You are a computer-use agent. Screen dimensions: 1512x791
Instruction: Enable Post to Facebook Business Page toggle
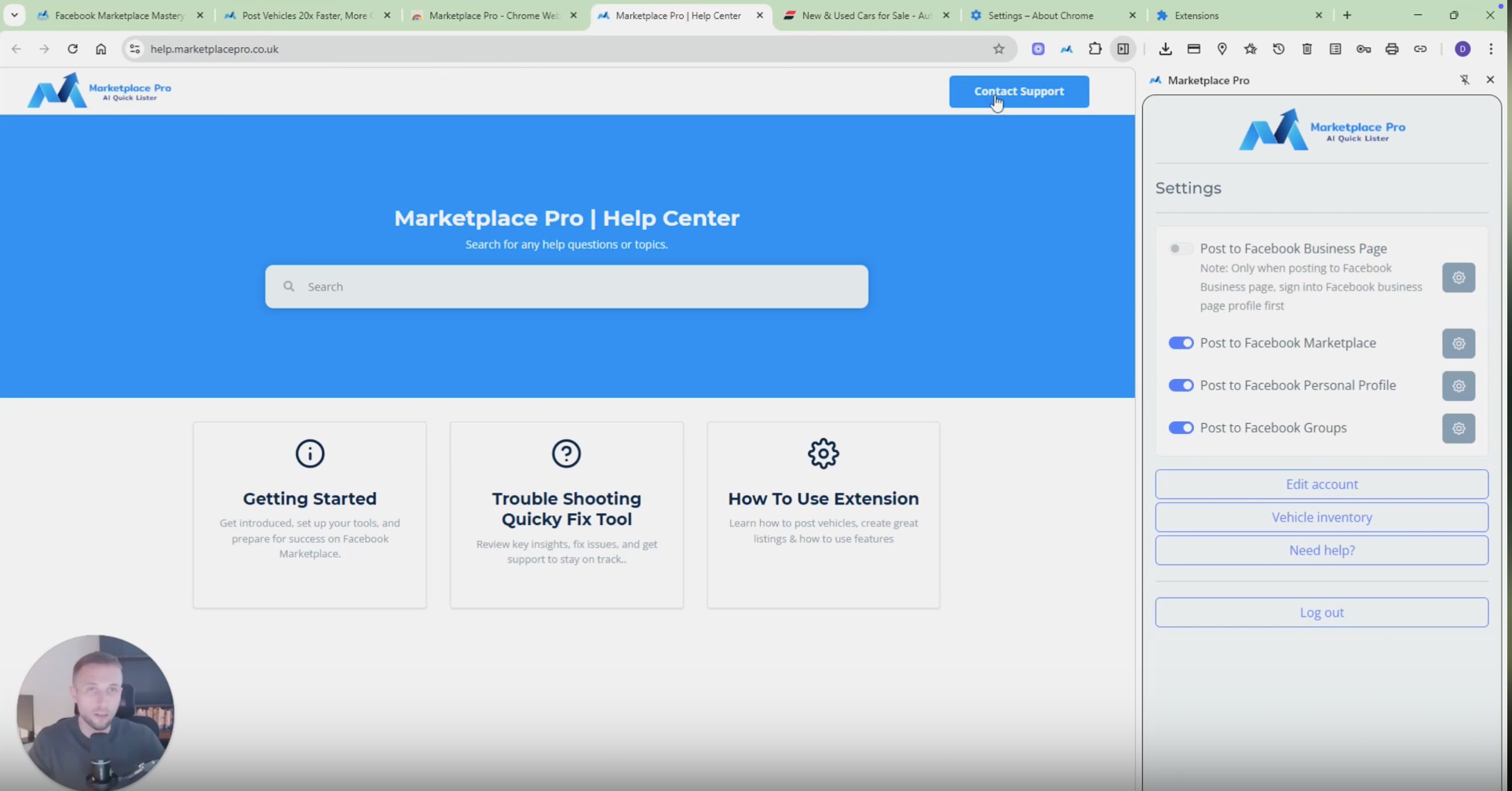coord(1180,249)
